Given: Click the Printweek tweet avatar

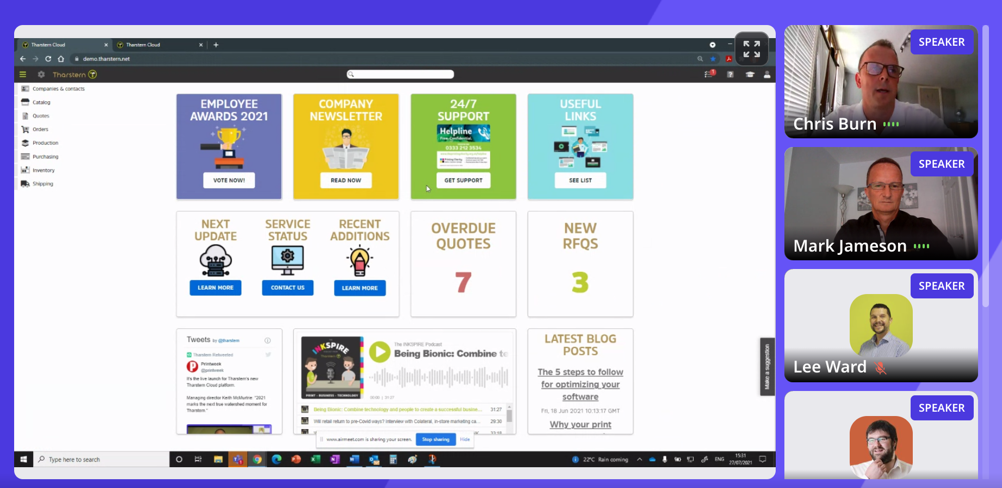Looking at the screenshot, I should [192, 367].
